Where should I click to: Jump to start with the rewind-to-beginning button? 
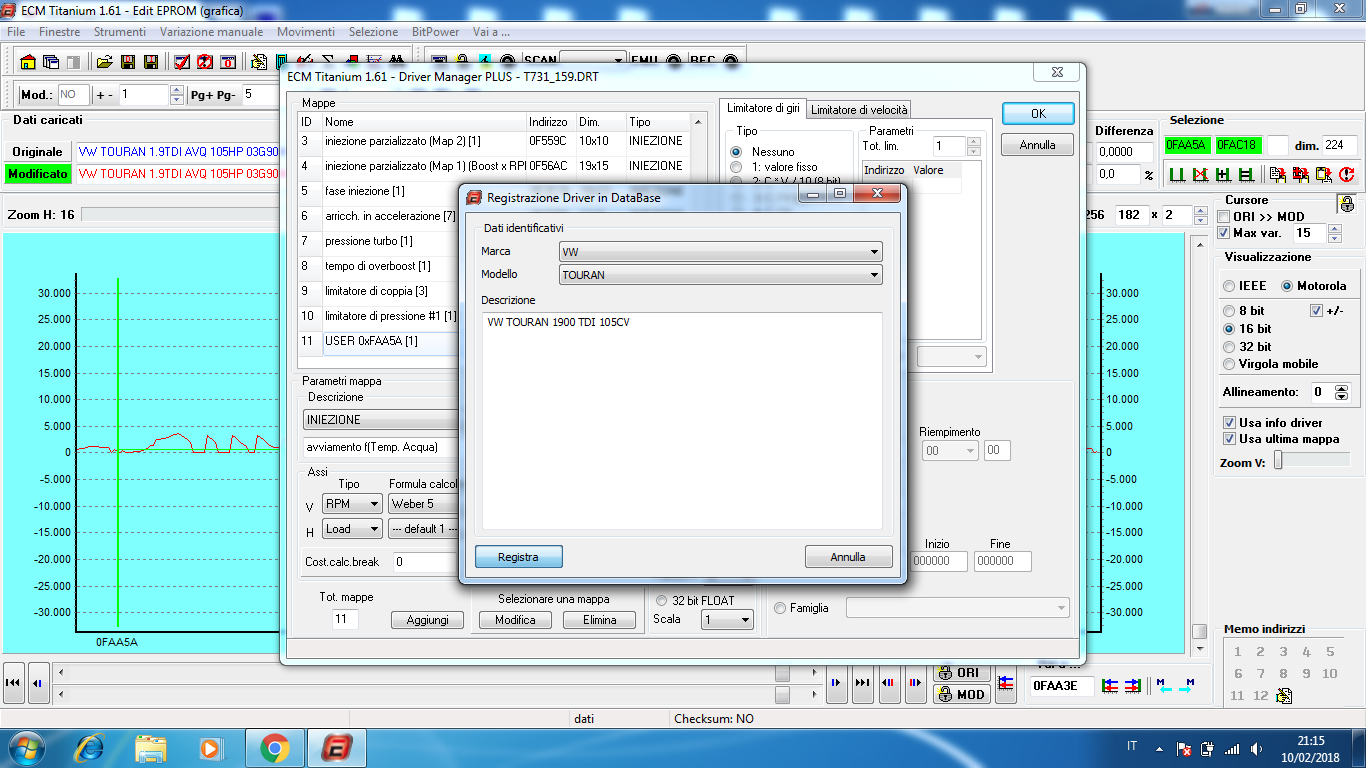point(14,682)
